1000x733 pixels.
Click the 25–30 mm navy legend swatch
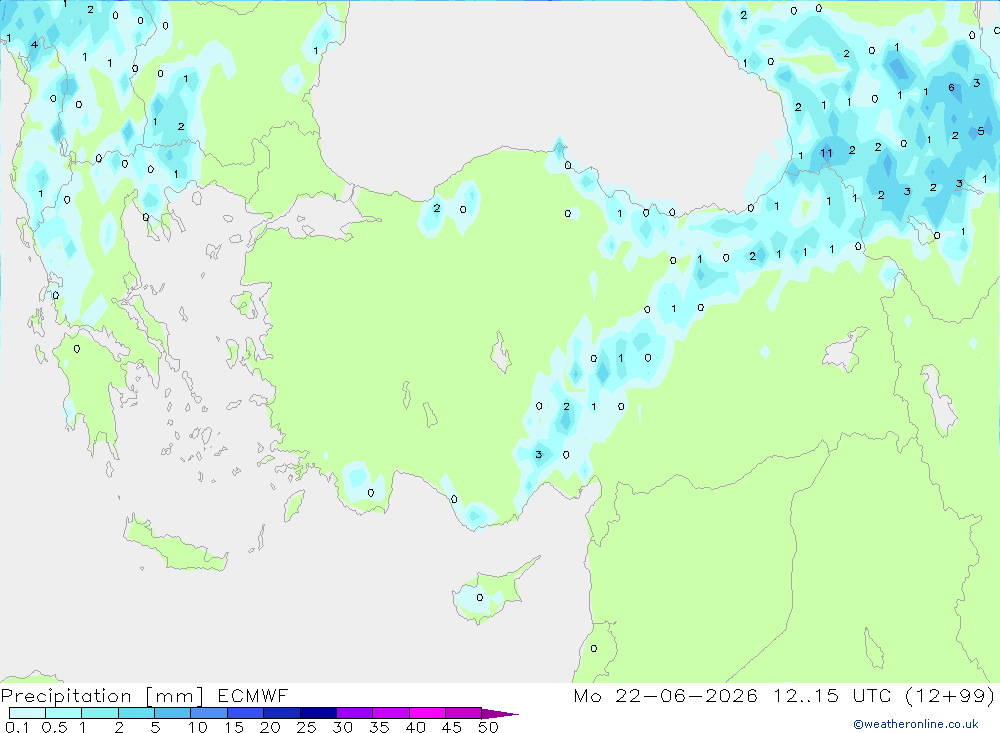coord(318,713)
